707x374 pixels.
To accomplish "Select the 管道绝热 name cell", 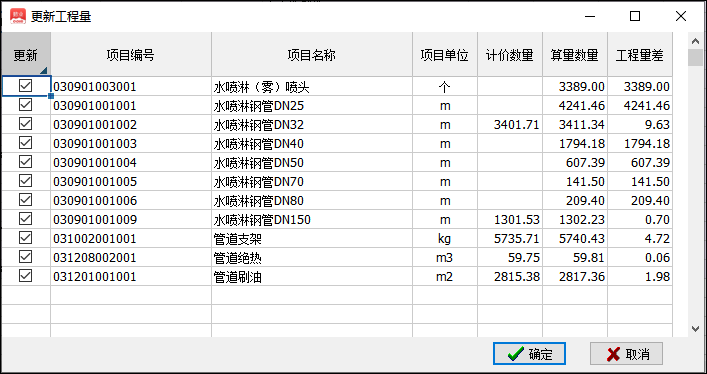I will [x=312, y=258].
